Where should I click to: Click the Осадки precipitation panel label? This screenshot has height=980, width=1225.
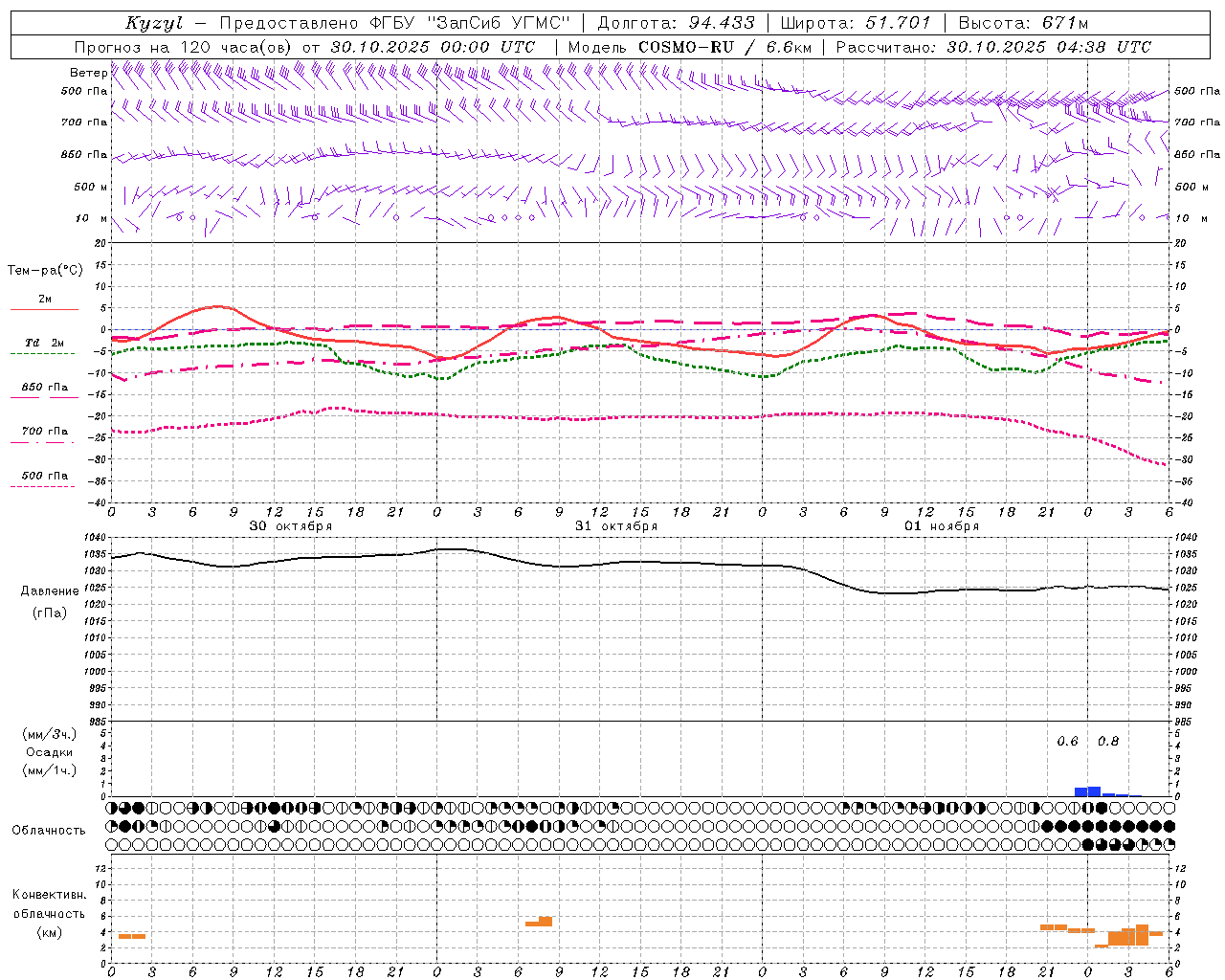pyautogui.click(x=49, y=752)
